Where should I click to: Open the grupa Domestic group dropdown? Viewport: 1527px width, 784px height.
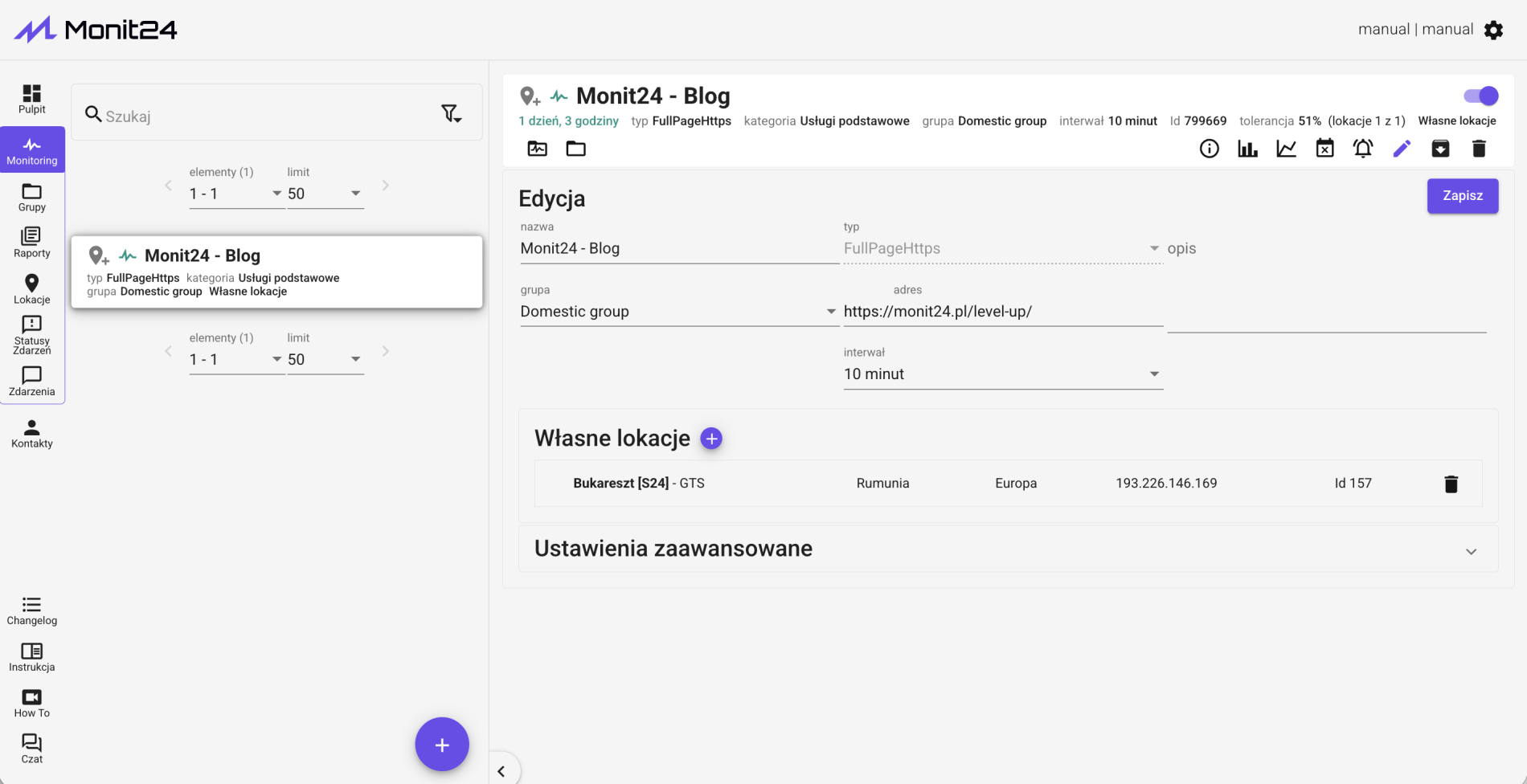[678, 312]
